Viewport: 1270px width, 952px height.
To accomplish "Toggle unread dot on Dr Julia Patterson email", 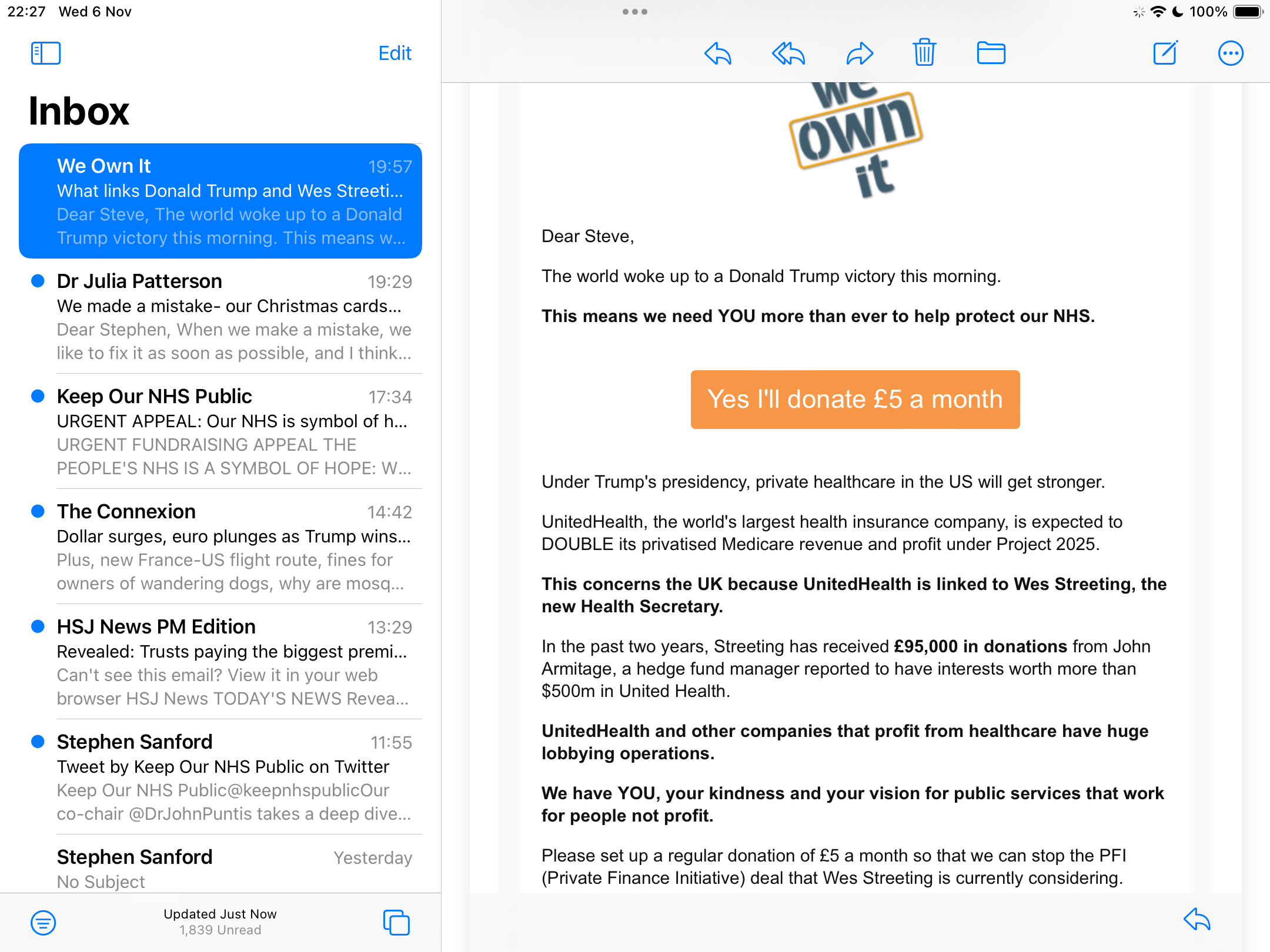I will [x=38, y=281].
